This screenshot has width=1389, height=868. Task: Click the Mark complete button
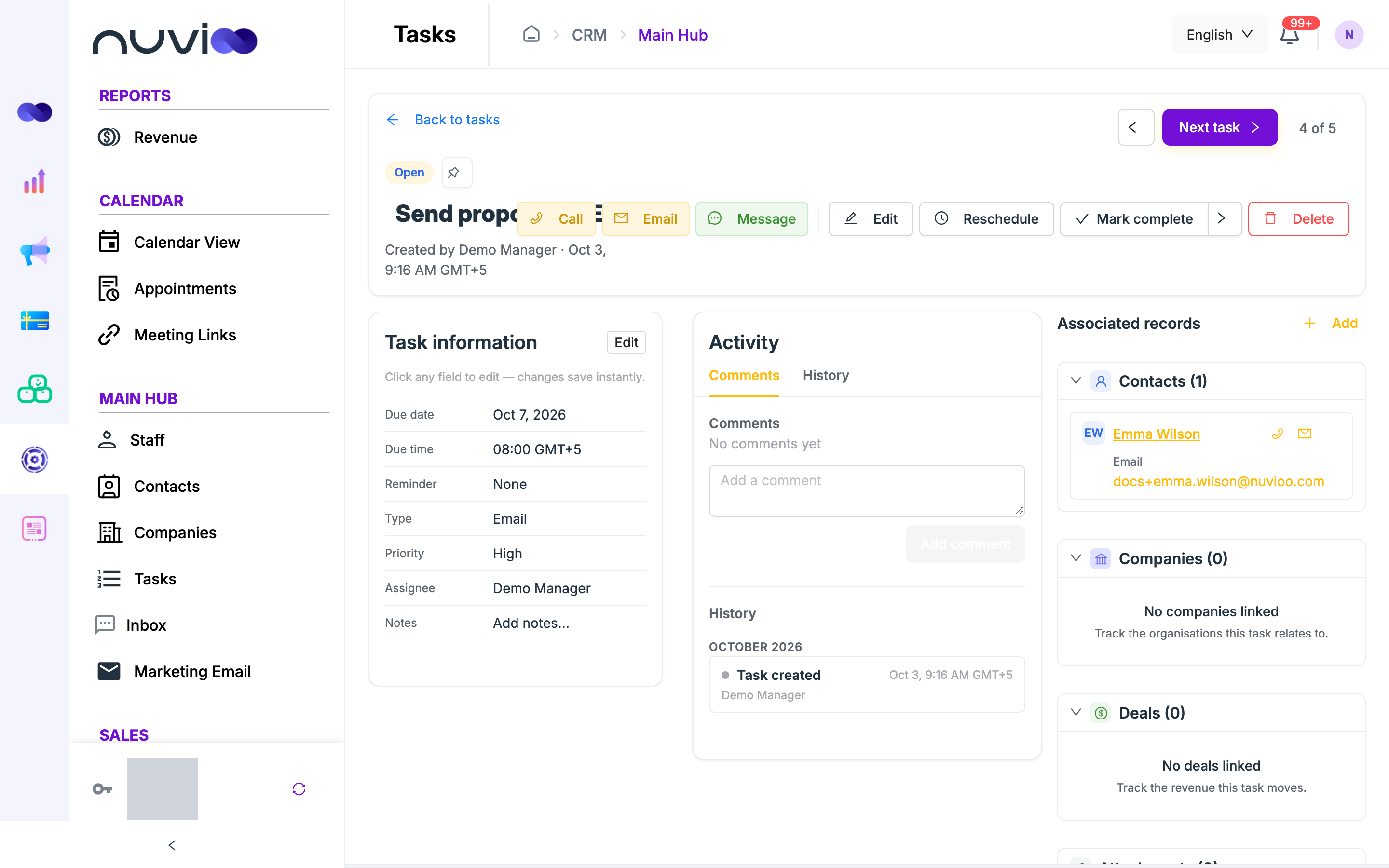click(x=1134, y=219)
